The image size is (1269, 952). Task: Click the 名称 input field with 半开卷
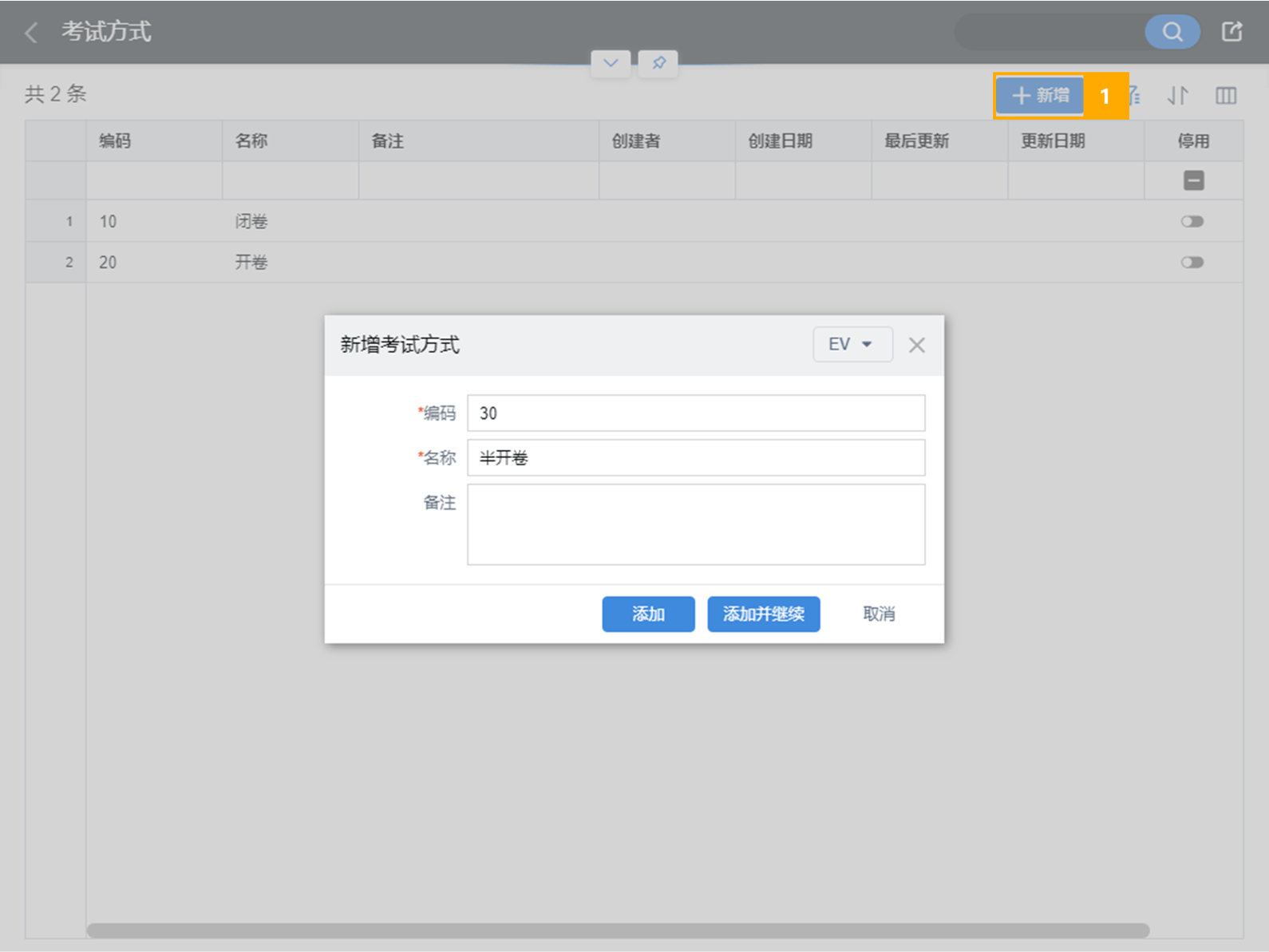tap(696, 457)
